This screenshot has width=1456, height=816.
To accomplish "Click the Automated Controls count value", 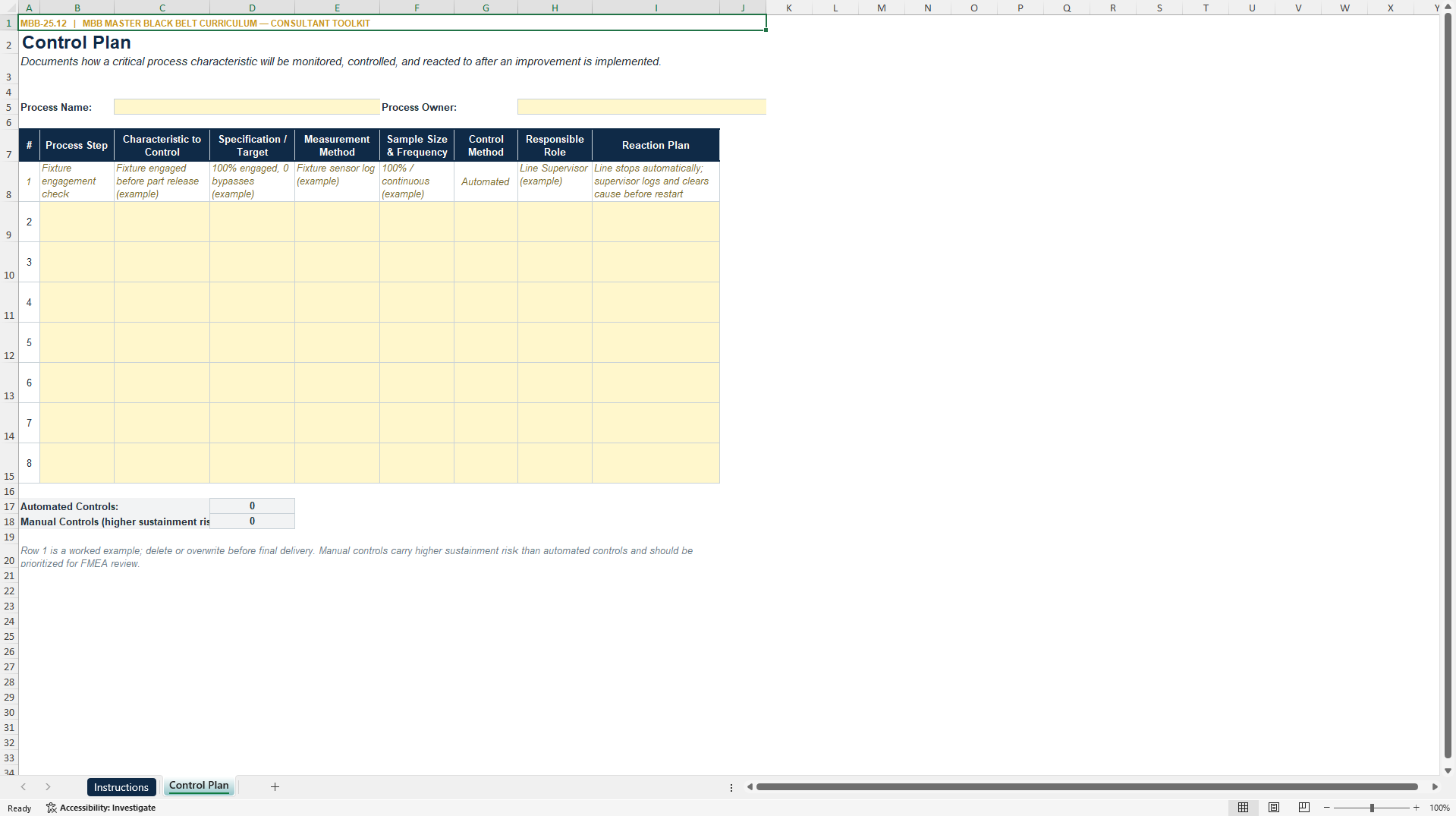I will click(252, 506).
